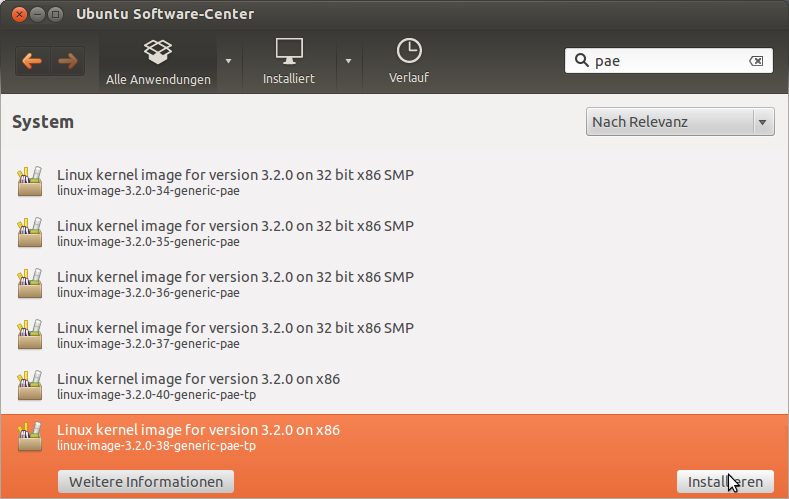The width and height of the screenshot is (789, 499).
Task: Expand the Installiert dropdown arrow
Action: click(x=348, y=61)
